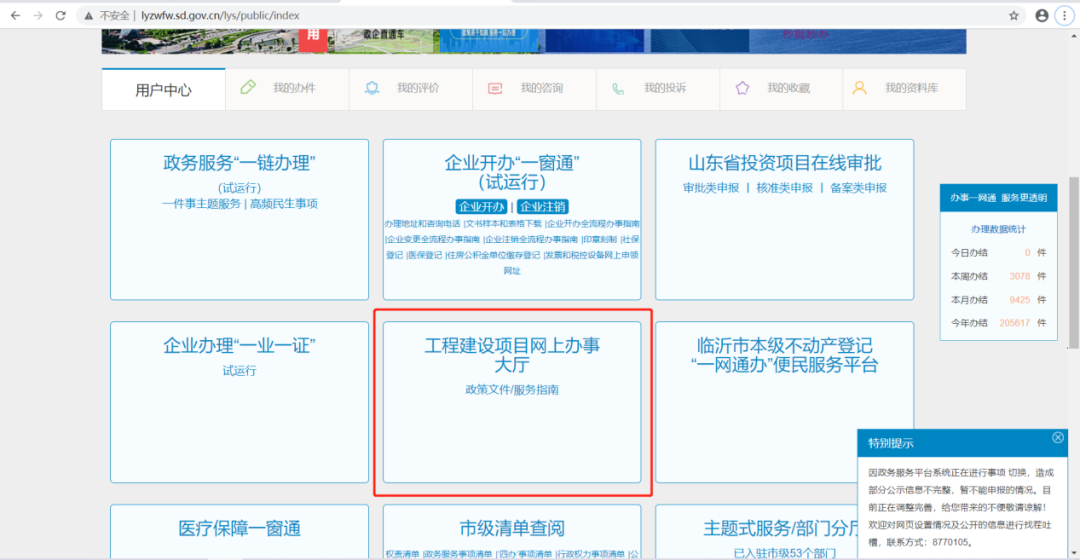Viewport: 1080px width, 560px height.
Task: Reload the page using the refresh icon
Action: tap(61, 16)
